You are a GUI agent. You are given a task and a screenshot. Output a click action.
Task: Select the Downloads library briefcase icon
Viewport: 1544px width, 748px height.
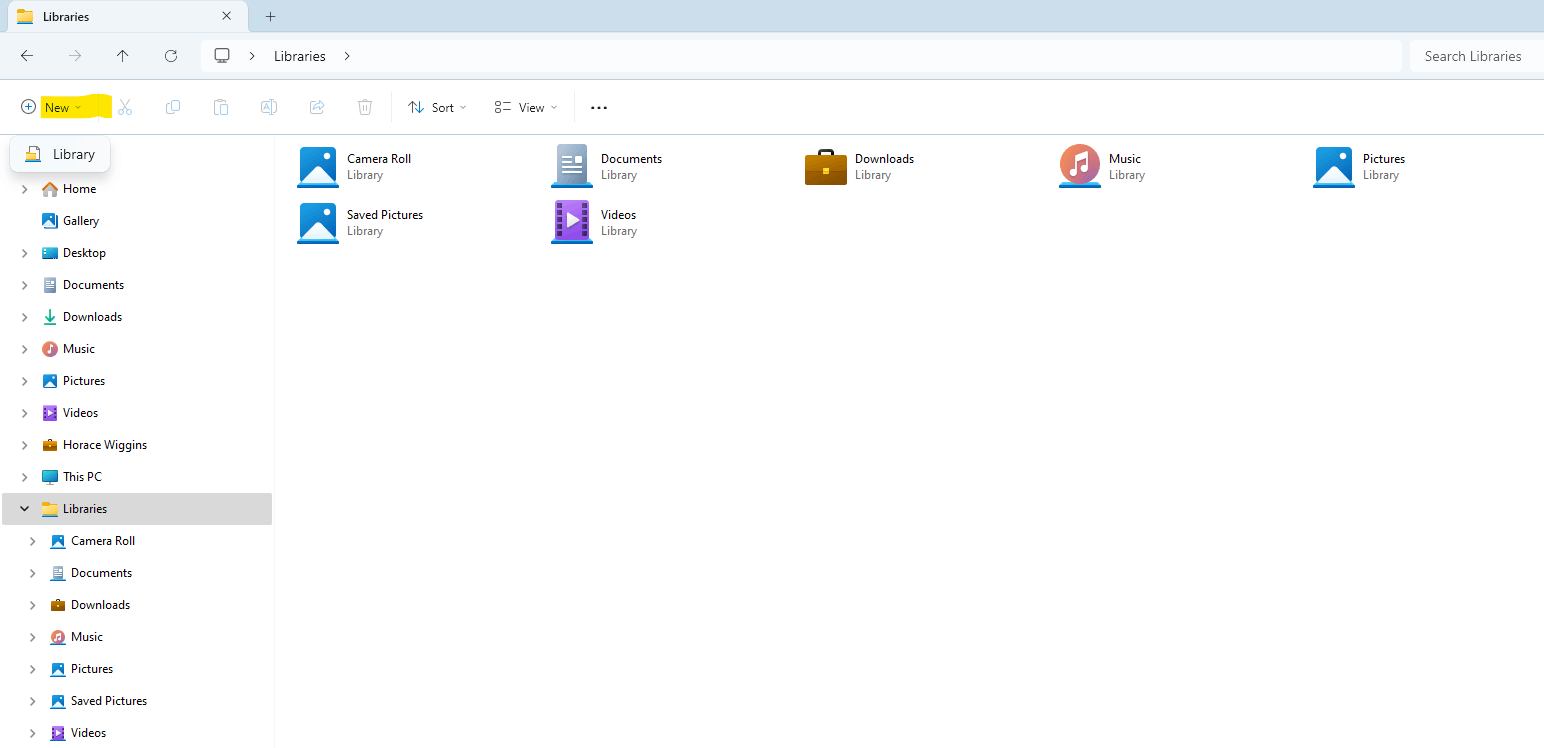click(x=826, y=167)
